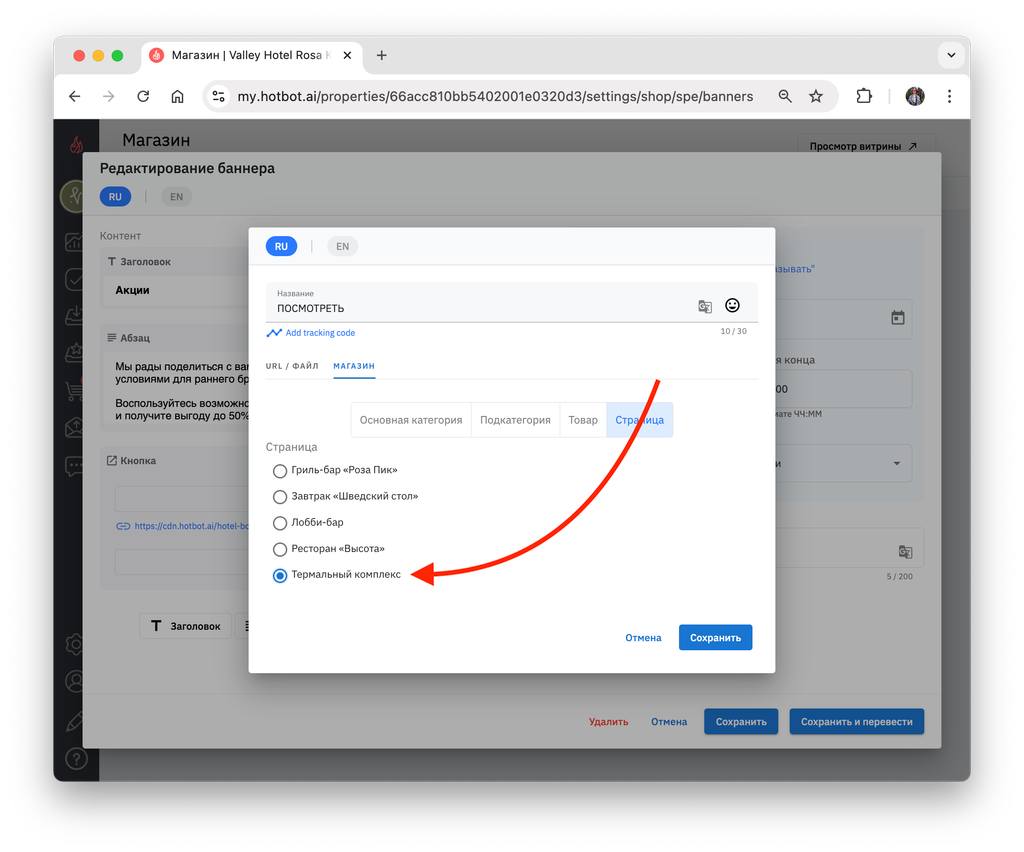Viewport: 1024px width, 852px height.
Task: Choose Страница segment
Action: click(x=639, y=420)
